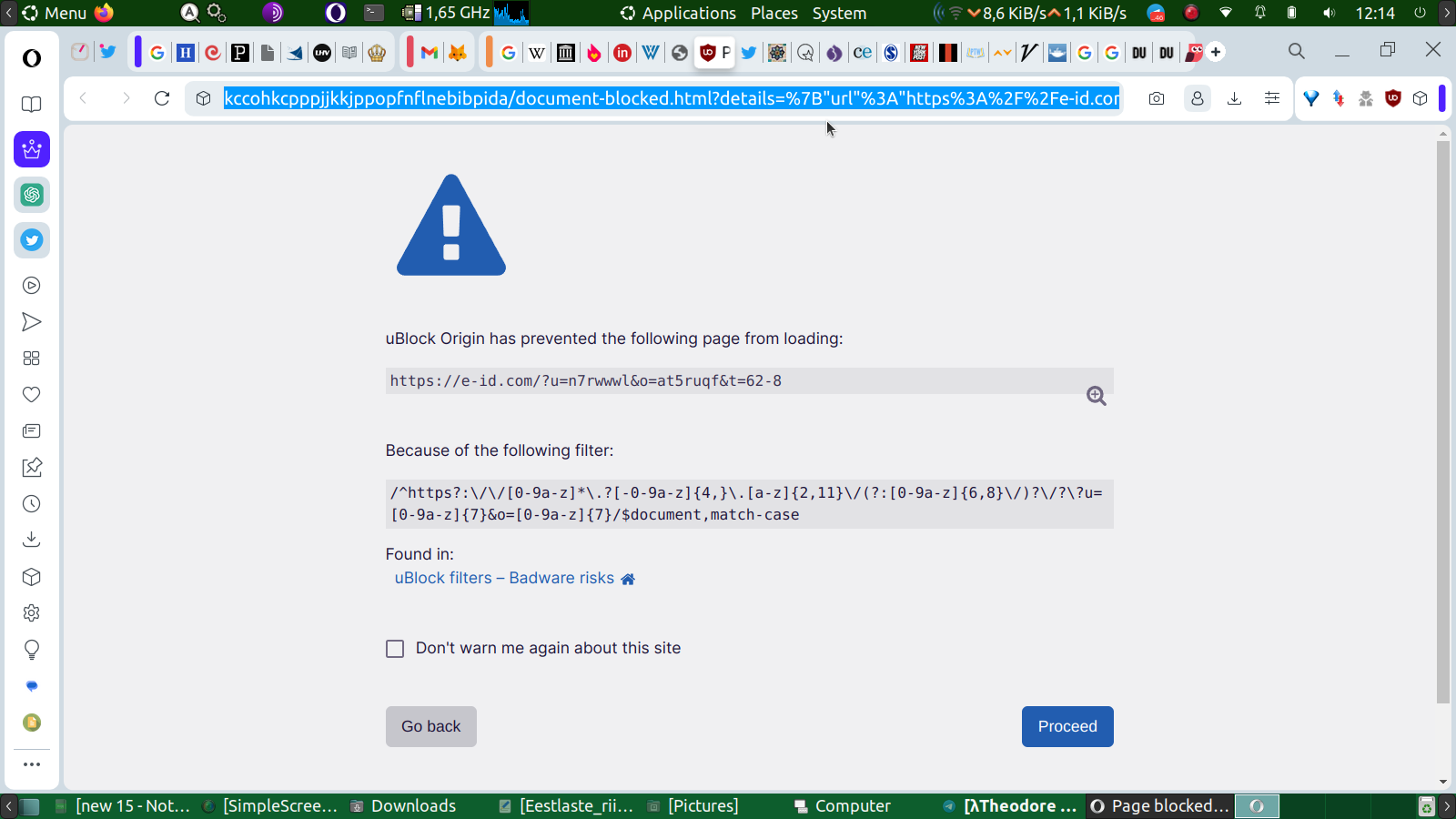
Task: Open volume control in system tray
Action: [x=1329, y=13]
